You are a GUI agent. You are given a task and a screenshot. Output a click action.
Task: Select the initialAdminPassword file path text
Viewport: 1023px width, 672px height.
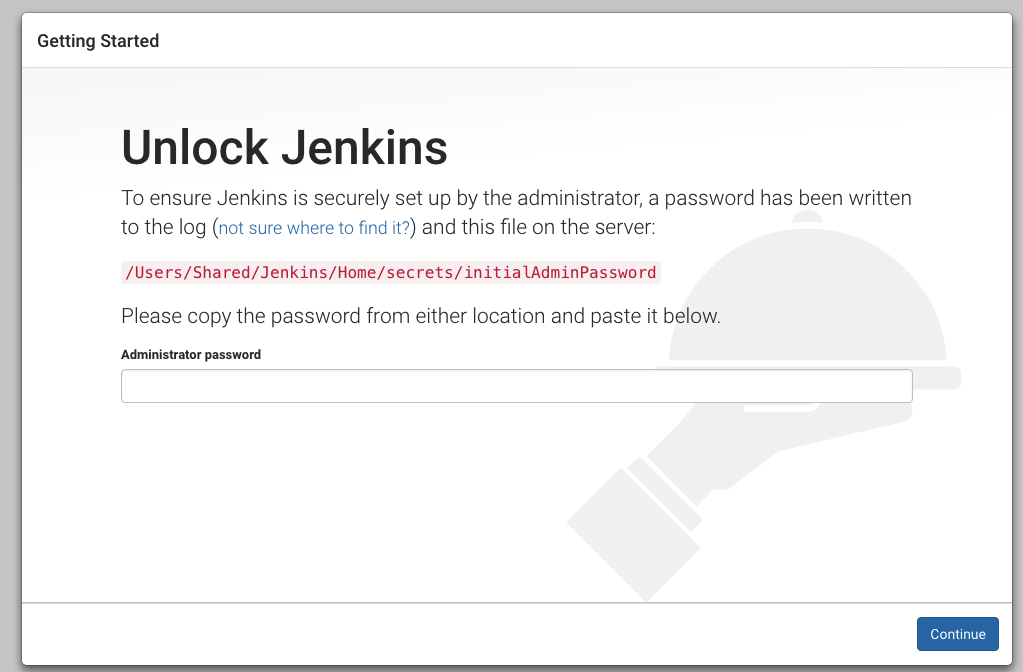[391, 272]
